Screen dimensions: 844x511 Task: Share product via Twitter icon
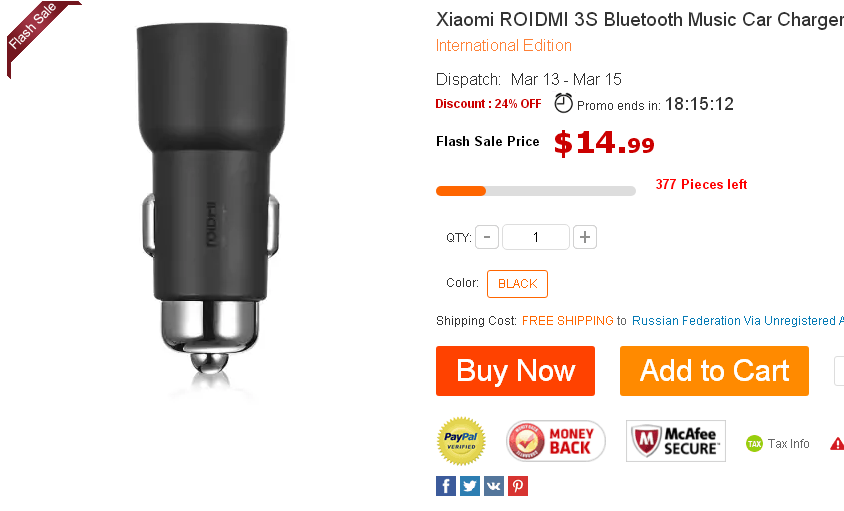[469, 486]
